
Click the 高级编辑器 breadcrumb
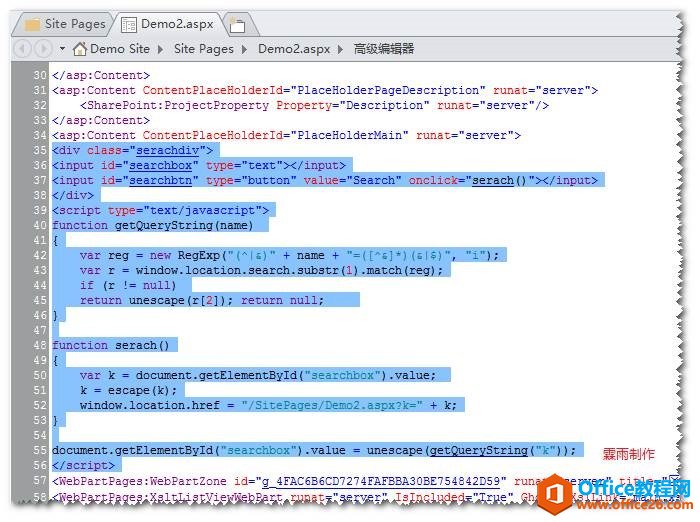tap(384, 49)
